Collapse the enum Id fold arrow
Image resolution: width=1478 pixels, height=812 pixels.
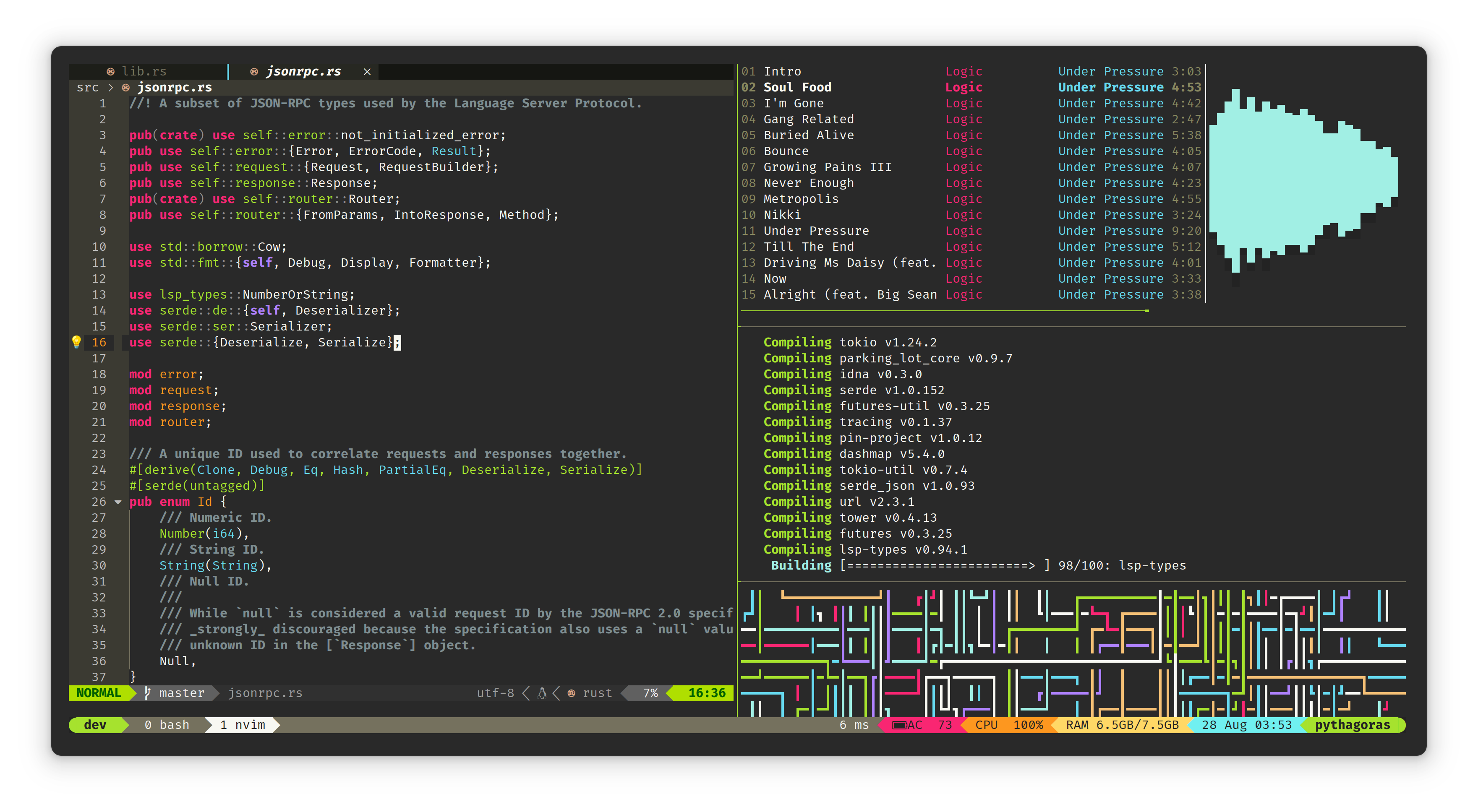click(x=118, y=502)
